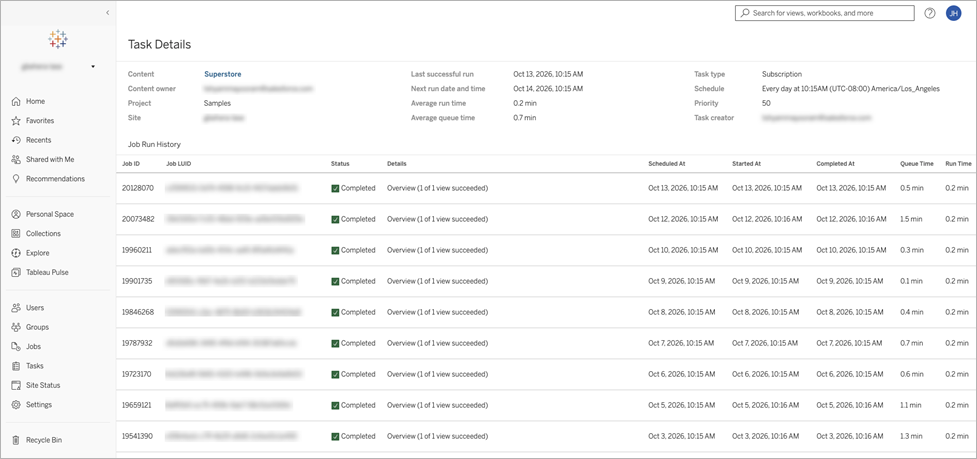Click the Settings gear icon
This screenshot has width=977, height=459.
[x=16, y=405]
